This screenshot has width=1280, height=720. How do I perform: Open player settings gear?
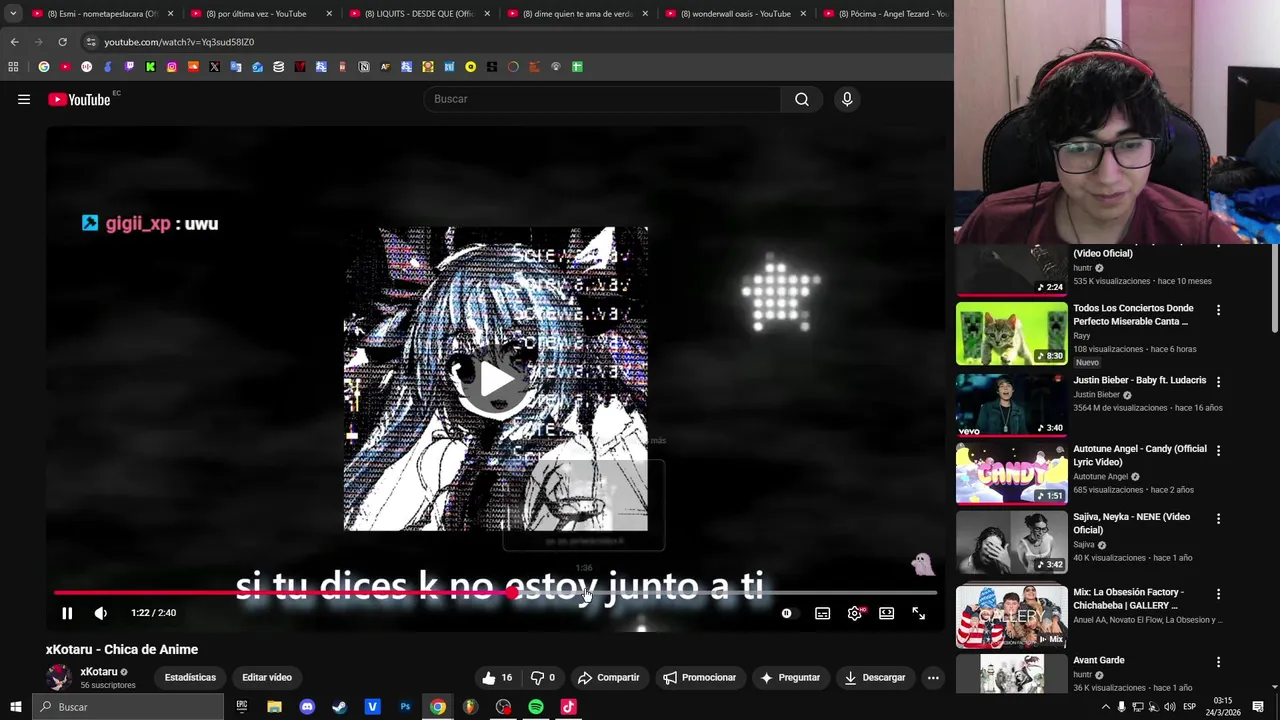point(854,613)
